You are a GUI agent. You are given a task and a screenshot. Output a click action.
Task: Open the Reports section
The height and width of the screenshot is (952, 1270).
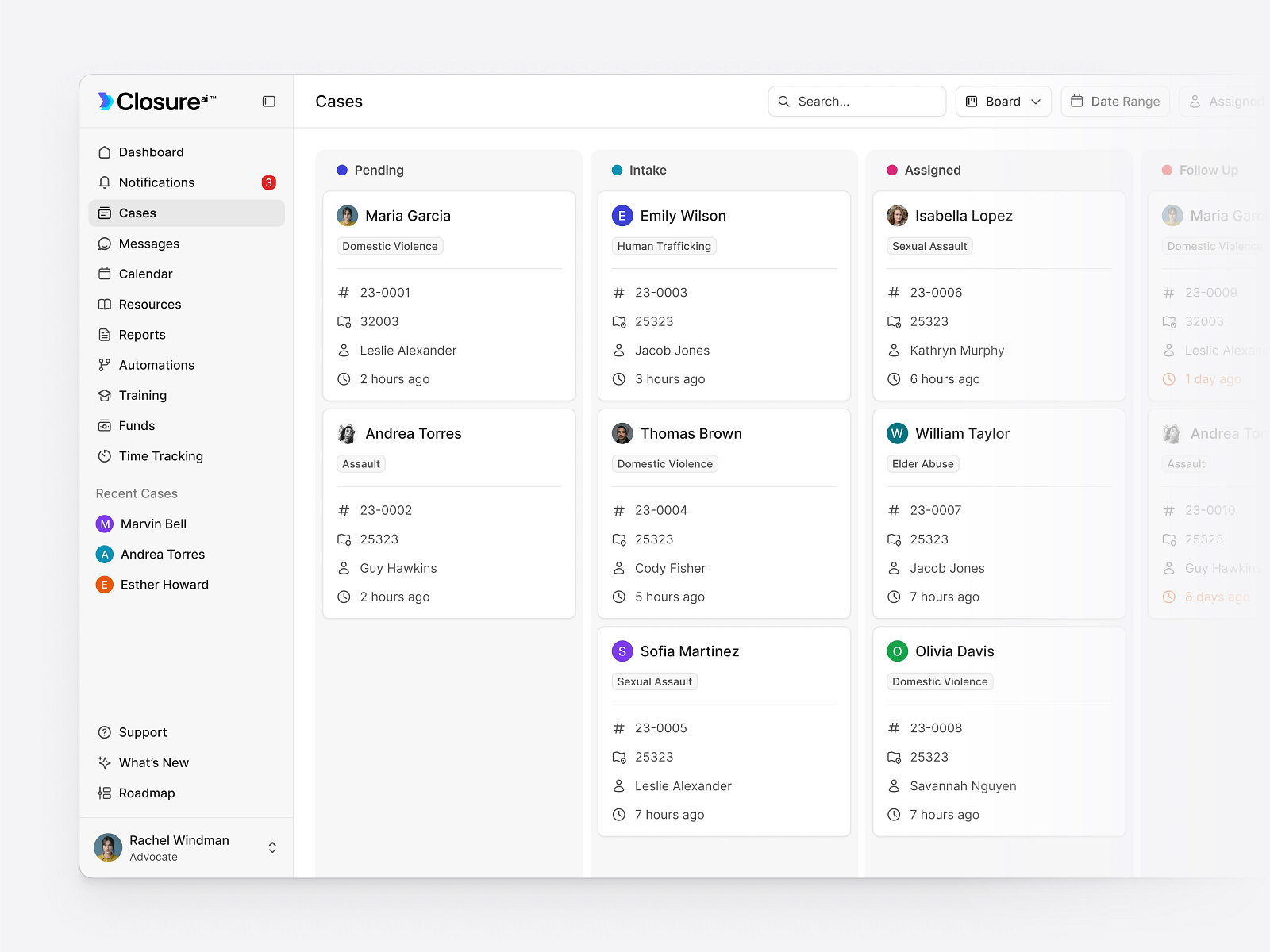pos(142,334)
